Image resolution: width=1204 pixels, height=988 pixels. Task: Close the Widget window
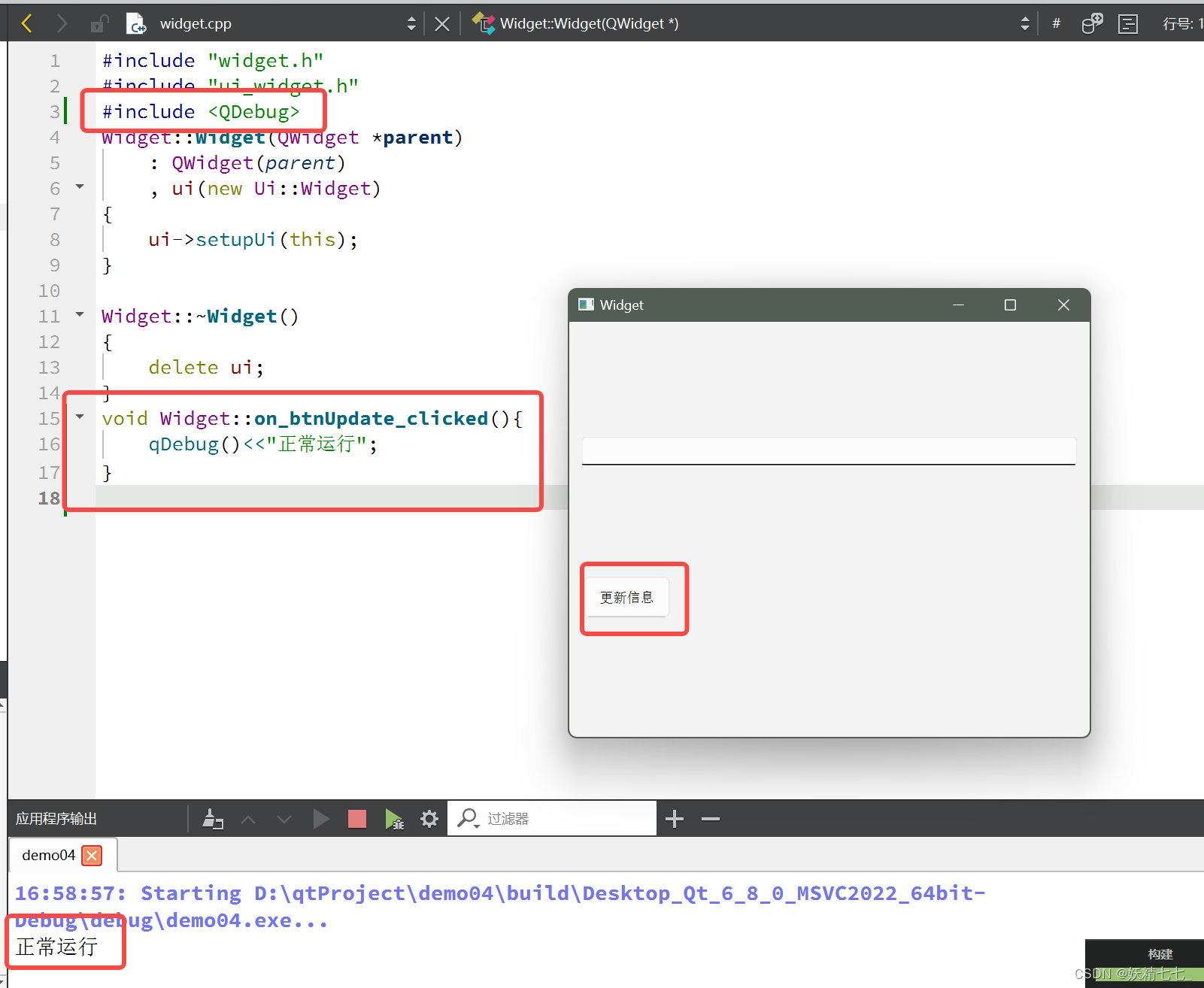tap(1063, 305)
